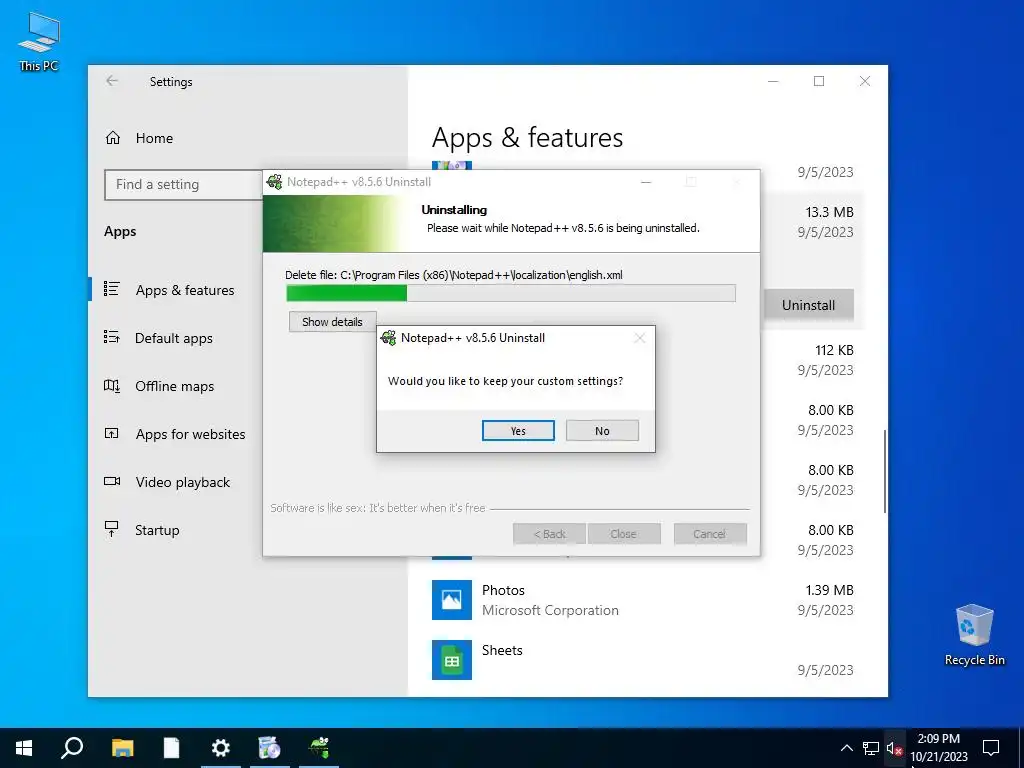Click the blank document taskbar icon
Image resolution: width=1024 pixels, height=768 pixels.
pyautogui.click(x=171, y=748)
